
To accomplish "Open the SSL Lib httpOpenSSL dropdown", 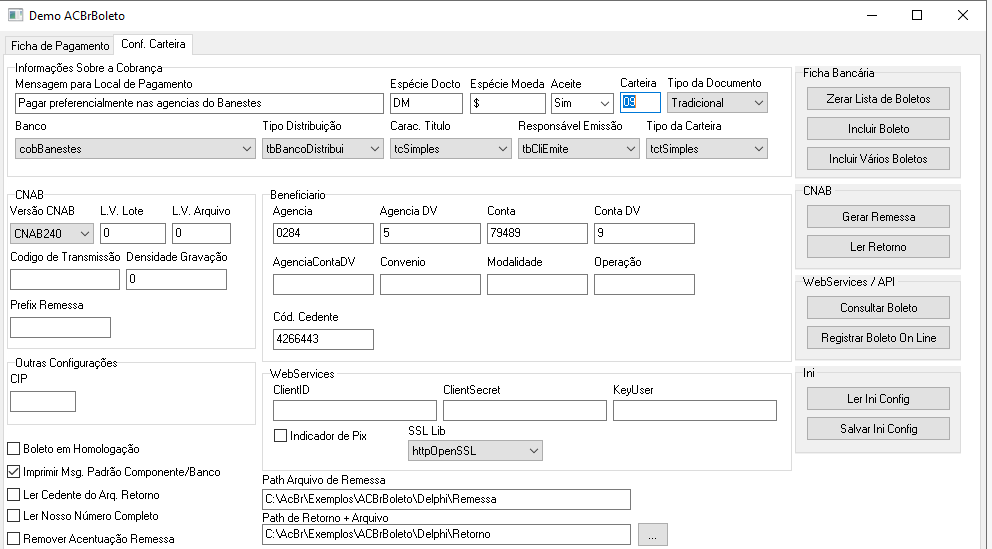I will [475, 450].
